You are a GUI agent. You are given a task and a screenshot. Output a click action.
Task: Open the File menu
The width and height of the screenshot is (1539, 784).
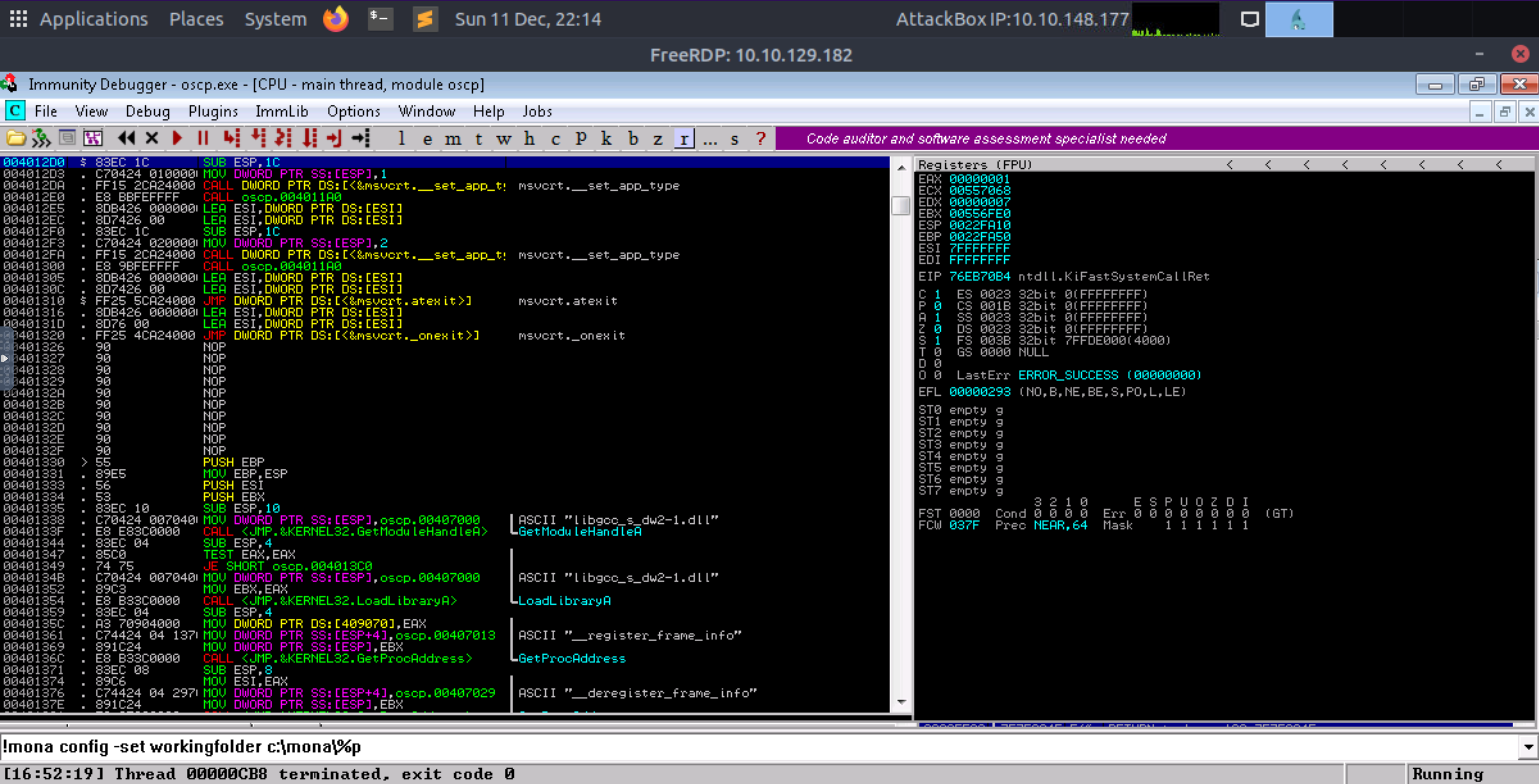pos(46,111)
